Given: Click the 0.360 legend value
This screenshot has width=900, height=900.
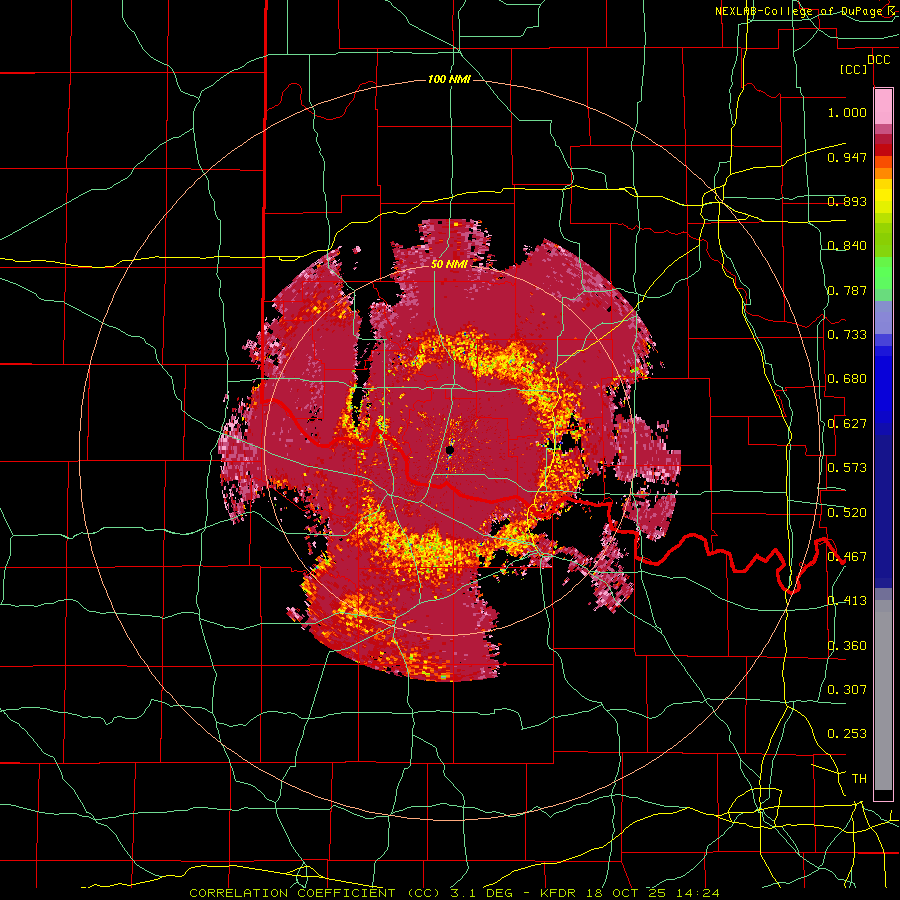Looking at the screenshot, I should click(x=847, y=646).
